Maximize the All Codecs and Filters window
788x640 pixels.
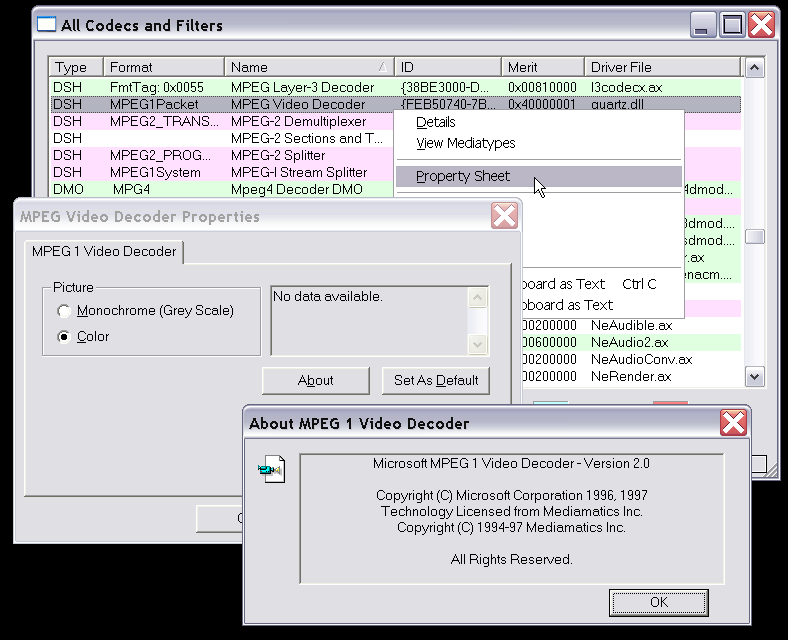tap(732, 25)
